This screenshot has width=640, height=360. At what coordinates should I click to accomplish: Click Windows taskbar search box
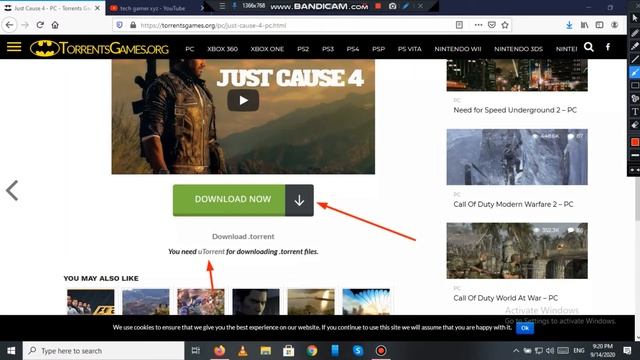103,351
